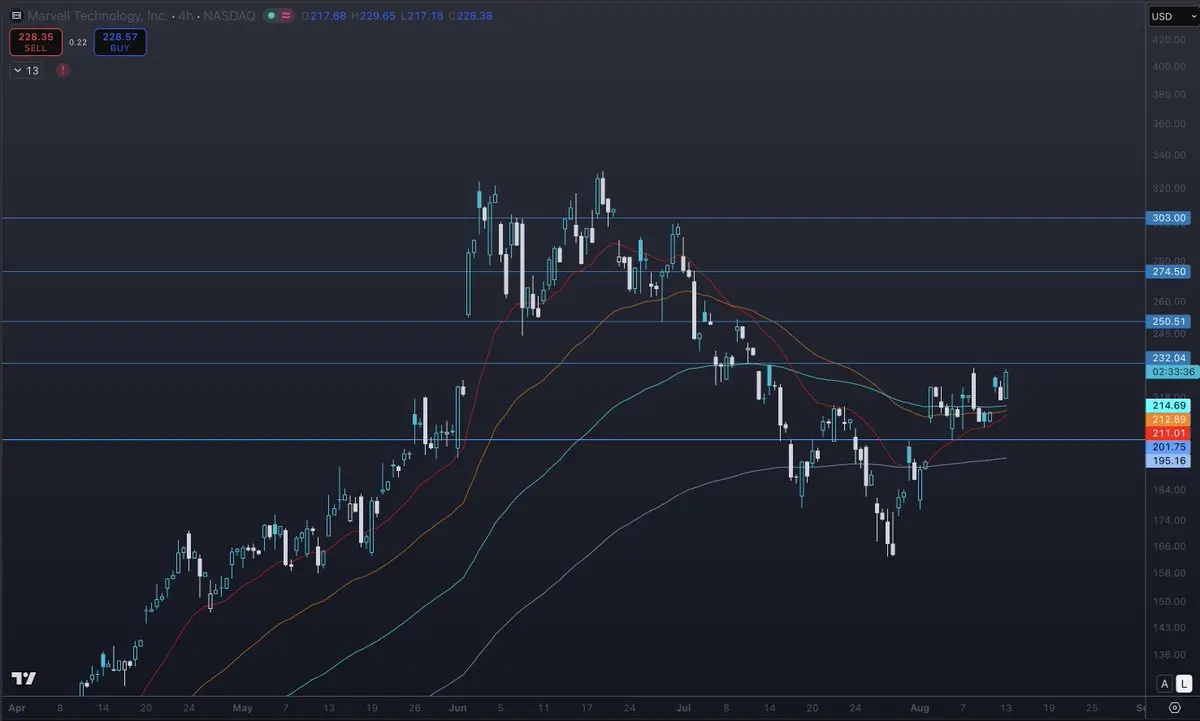Click the cyan 214.69 moving average label
This screenshot has height=721, width=1200.
[1167, 405]
